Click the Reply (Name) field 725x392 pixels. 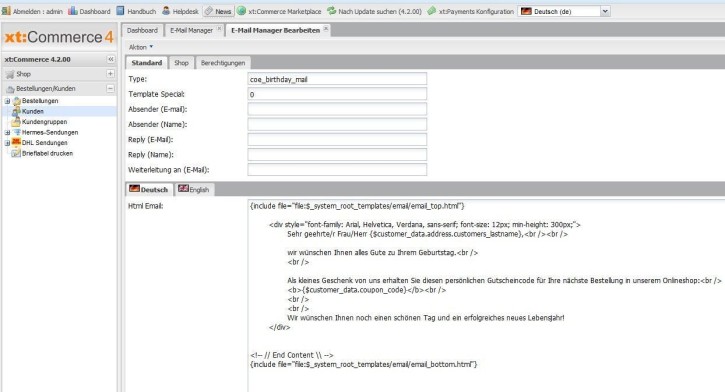click(337, 154)
